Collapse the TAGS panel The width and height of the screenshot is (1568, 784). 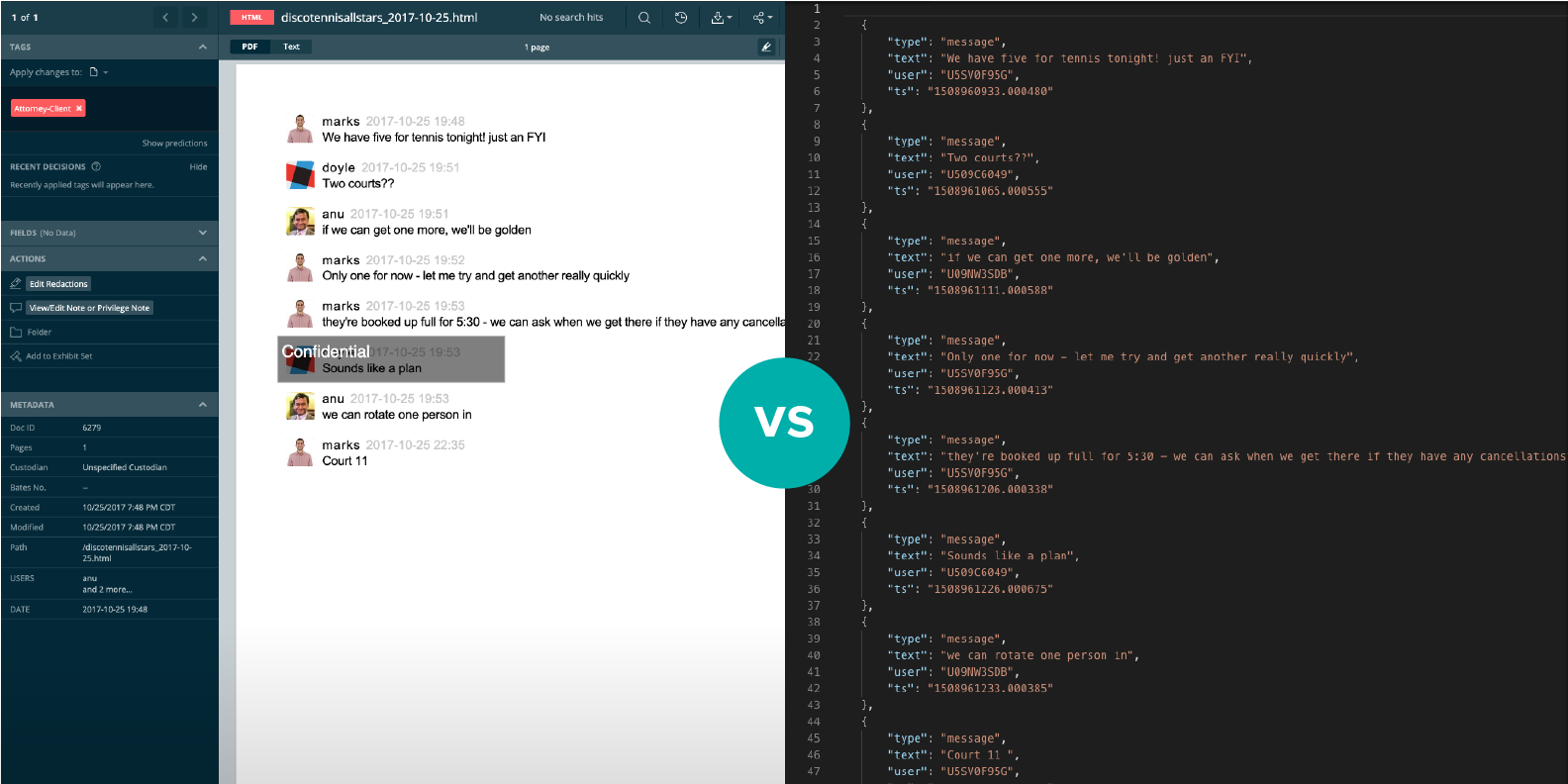pyautogui.click(x=203, y=47)
